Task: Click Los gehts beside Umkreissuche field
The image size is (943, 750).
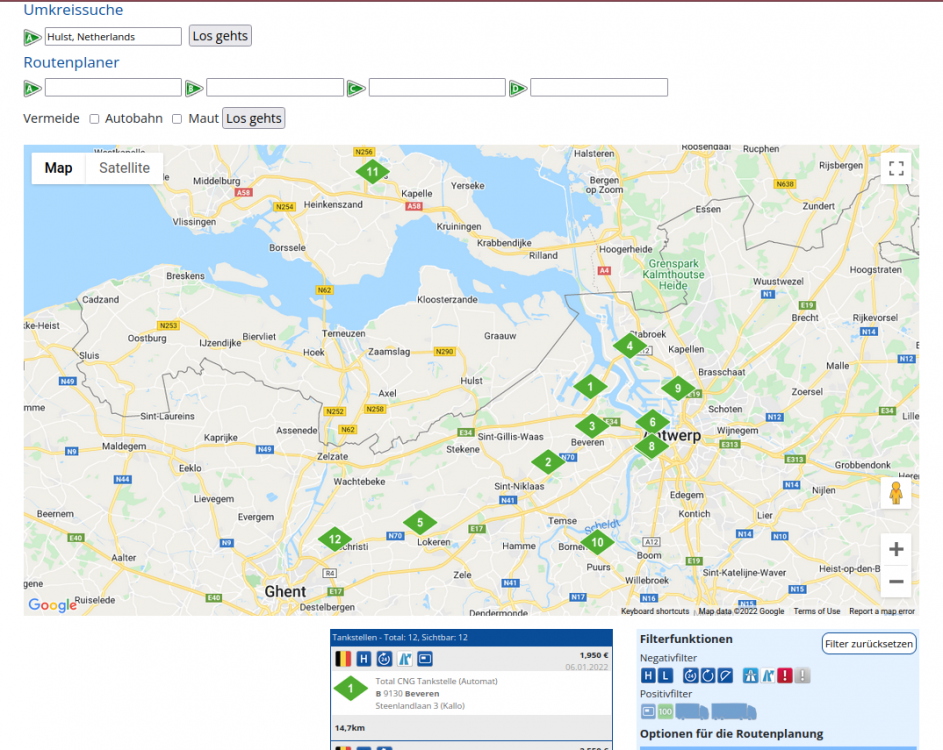Action: (220, 36)
